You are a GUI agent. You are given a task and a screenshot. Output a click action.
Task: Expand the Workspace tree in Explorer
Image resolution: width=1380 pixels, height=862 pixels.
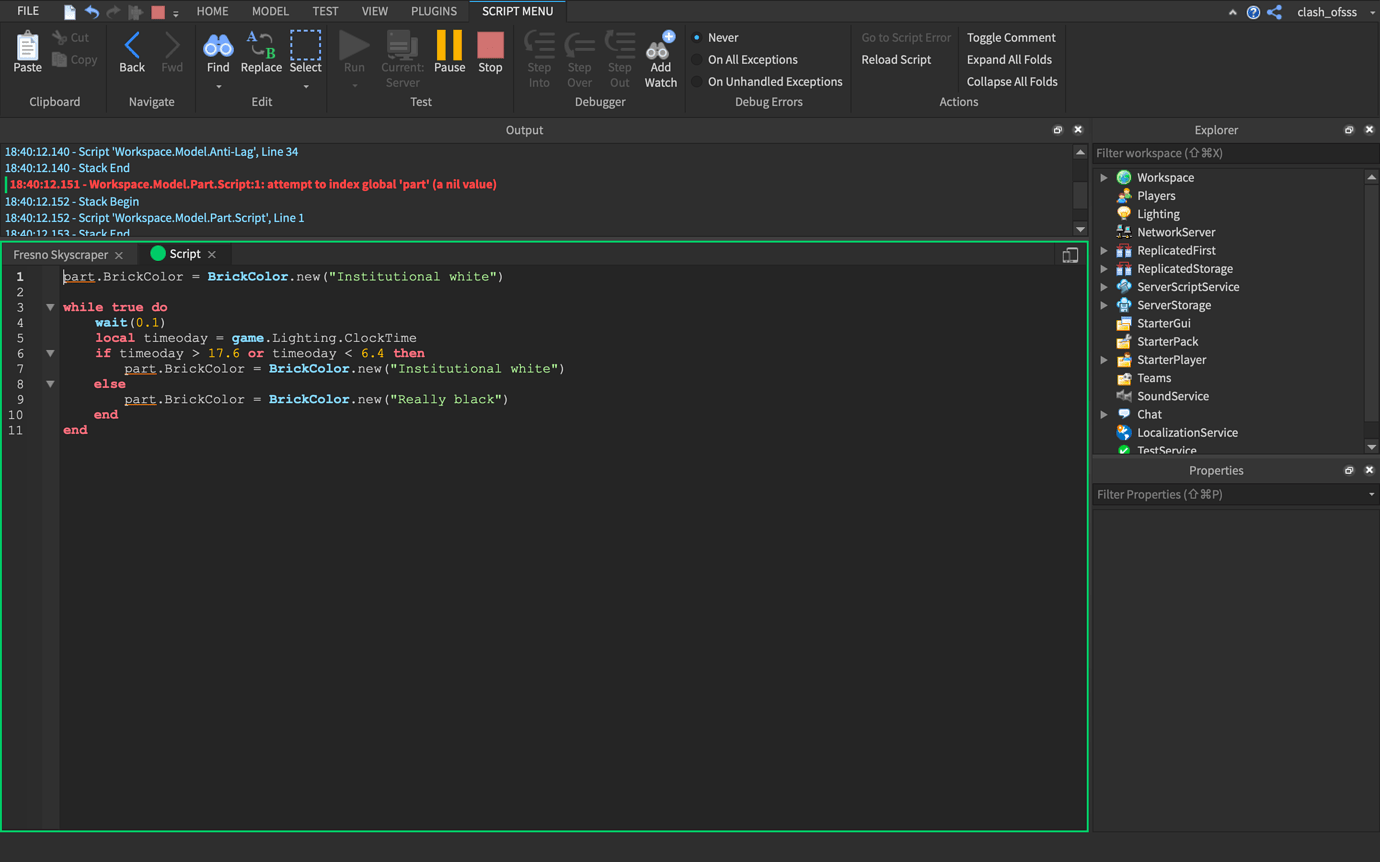click(x=1104, y=177)
